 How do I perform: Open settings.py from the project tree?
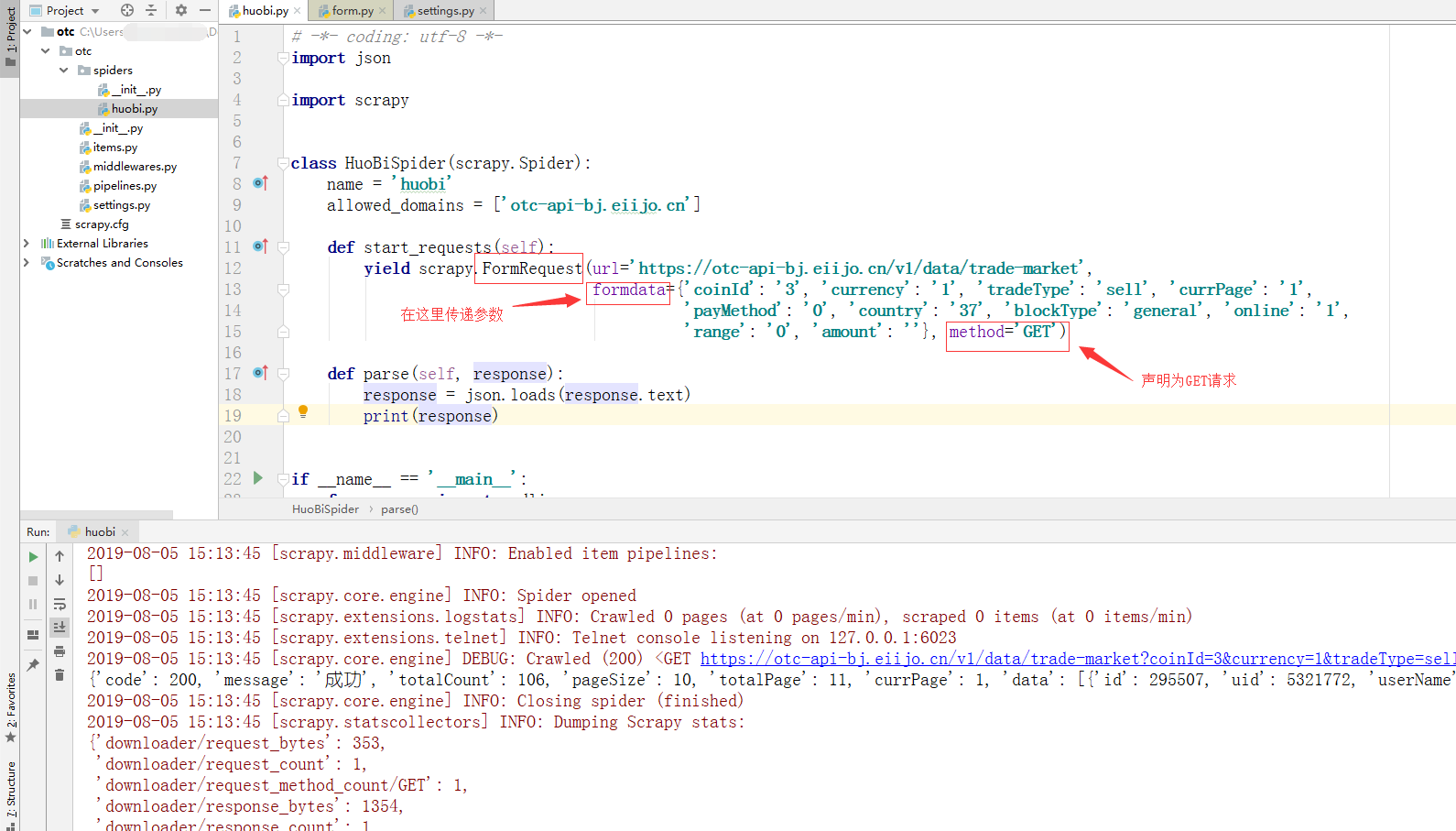tap(114, 205)
